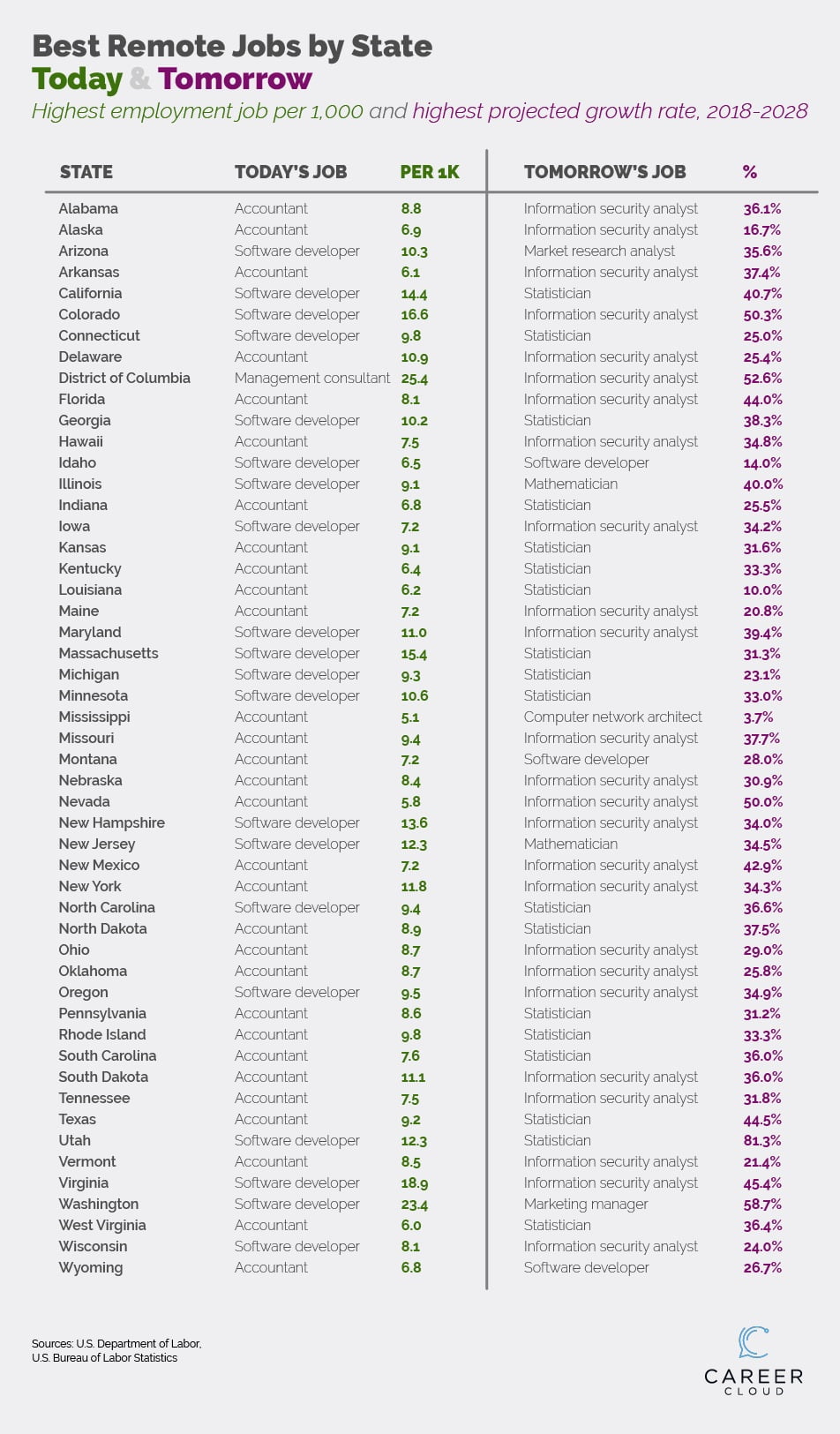
Task: Click the 'Computer network architect' entry
Action: click(612, 717)
